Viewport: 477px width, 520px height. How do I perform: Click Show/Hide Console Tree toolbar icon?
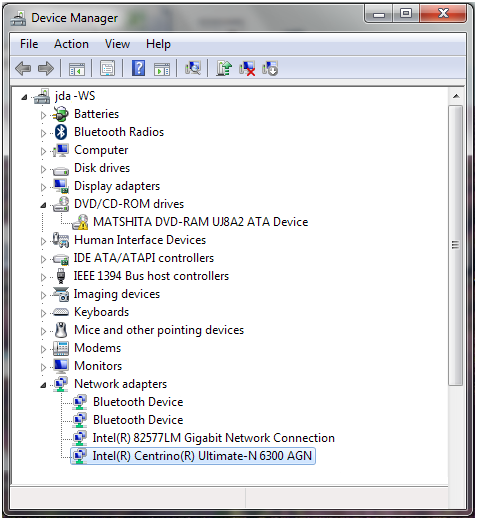coord(77,69)
